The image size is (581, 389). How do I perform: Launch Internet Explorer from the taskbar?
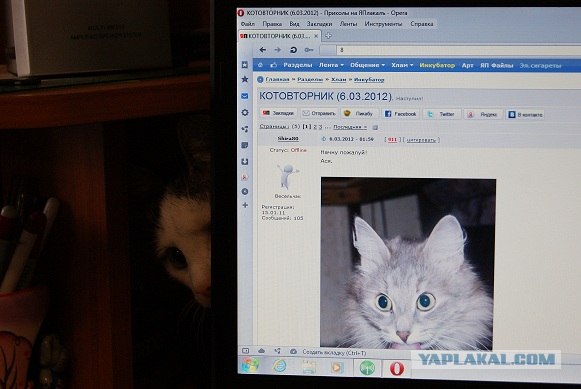tap(280, 366)
